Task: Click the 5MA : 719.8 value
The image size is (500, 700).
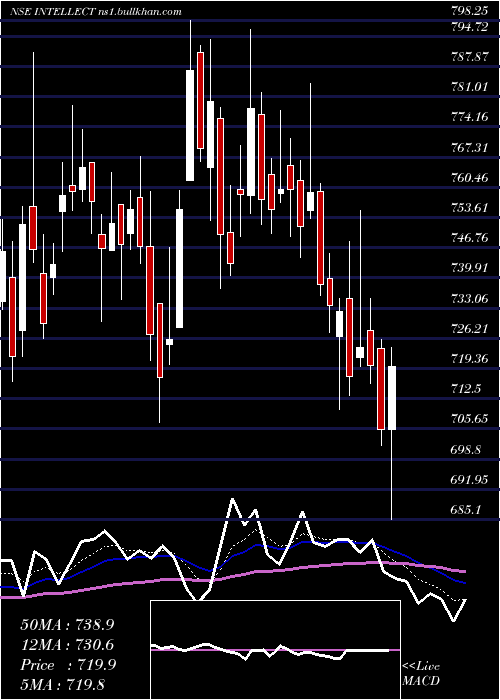Action: (62, 684)
